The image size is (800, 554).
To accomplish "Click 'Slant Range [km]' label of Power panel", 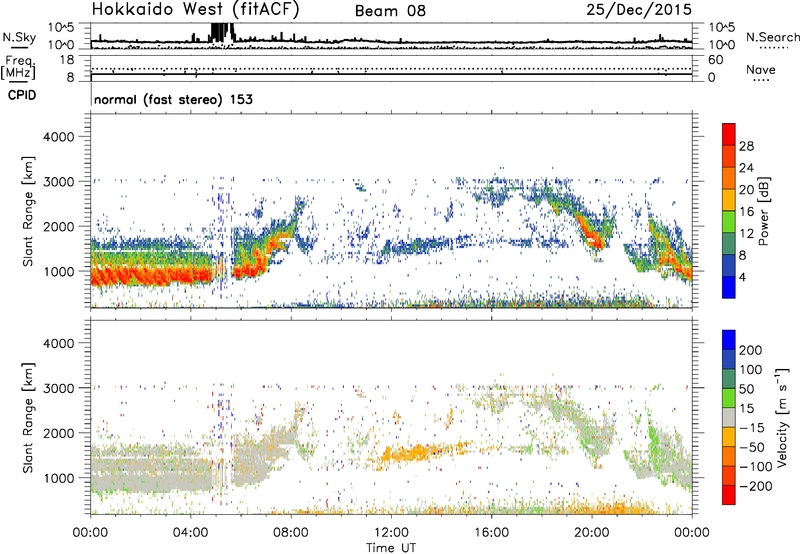I will tap(28, 211).
